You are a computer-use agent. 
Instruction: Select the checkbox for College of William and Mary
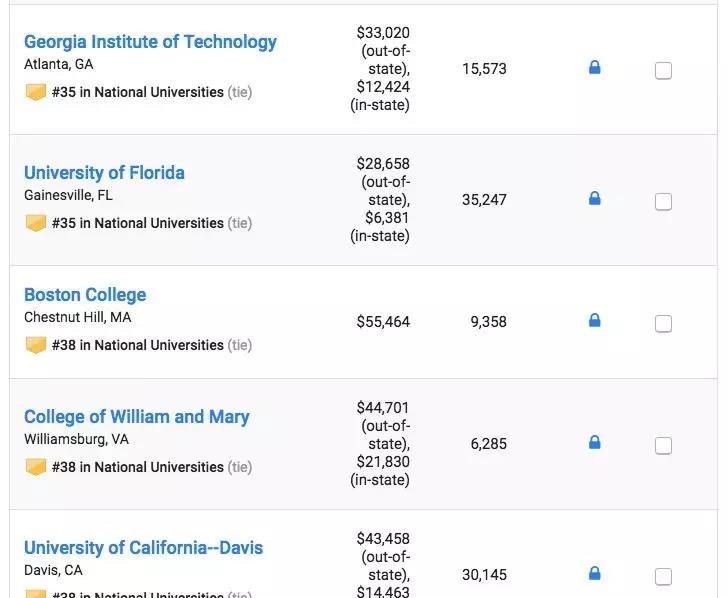[663, 446]
